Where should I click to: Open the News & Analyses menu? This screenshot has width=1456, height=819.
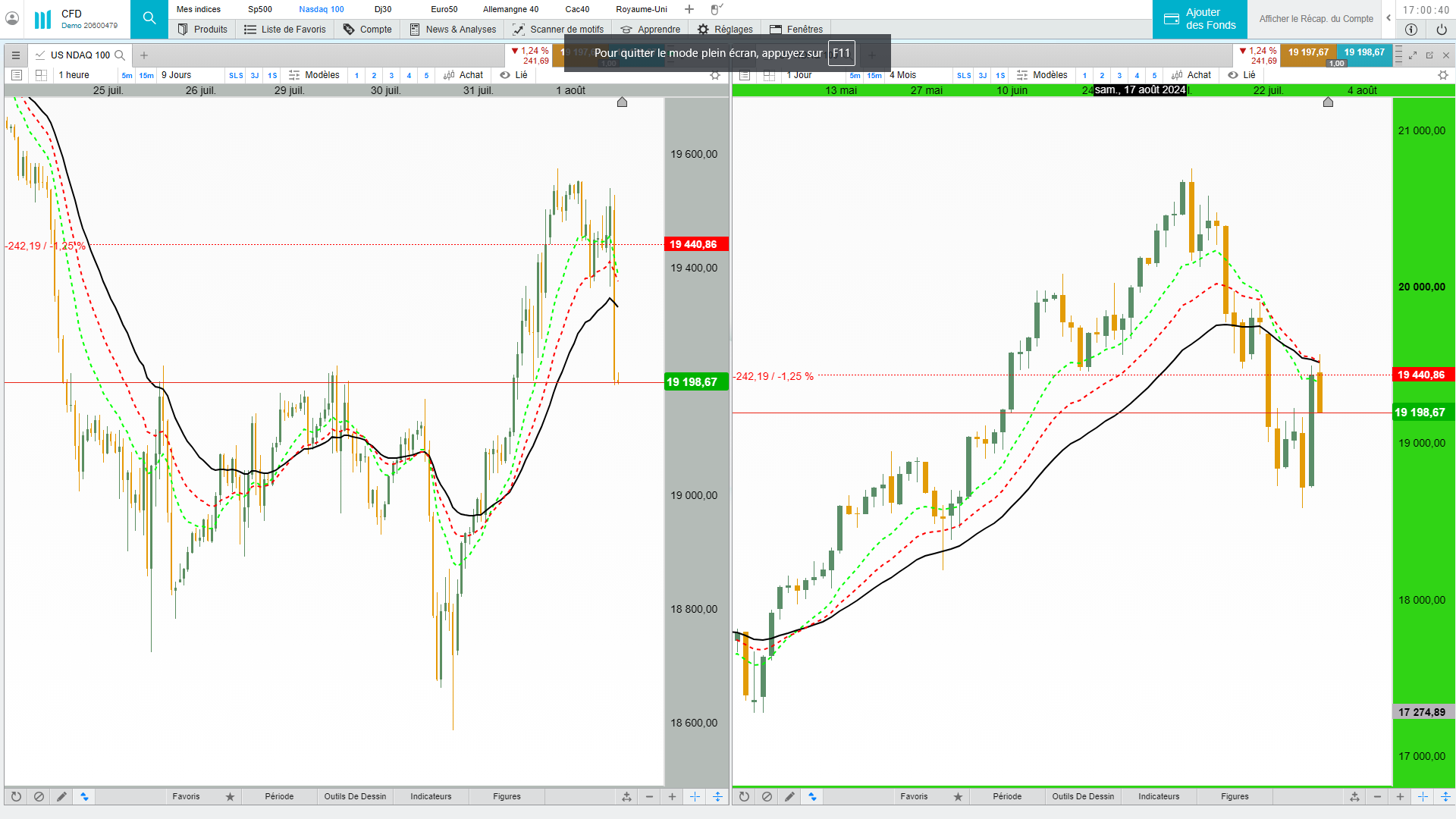453,30
